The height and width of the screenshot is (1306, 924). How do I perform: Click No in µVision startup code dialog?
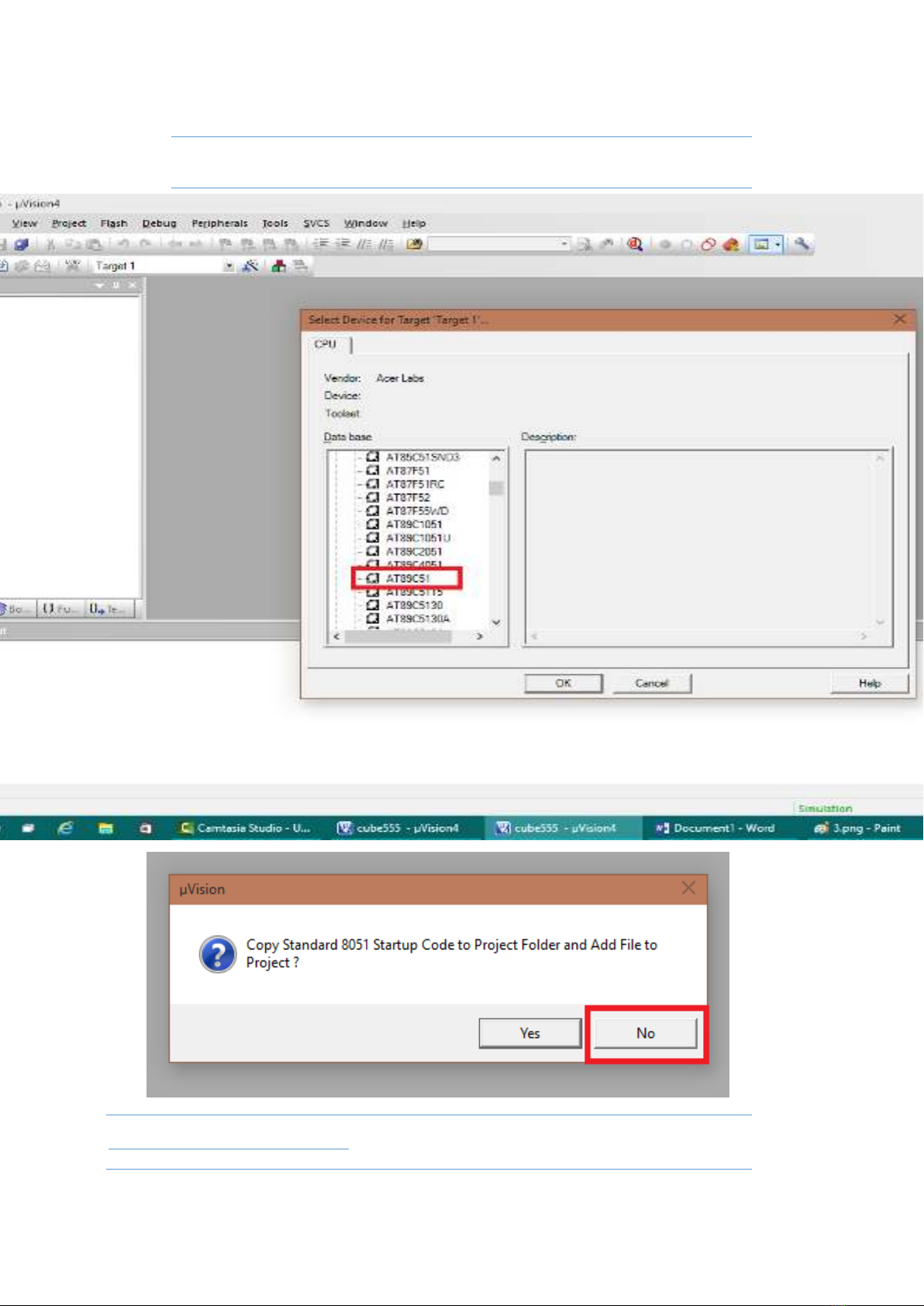click(646, 1033)
